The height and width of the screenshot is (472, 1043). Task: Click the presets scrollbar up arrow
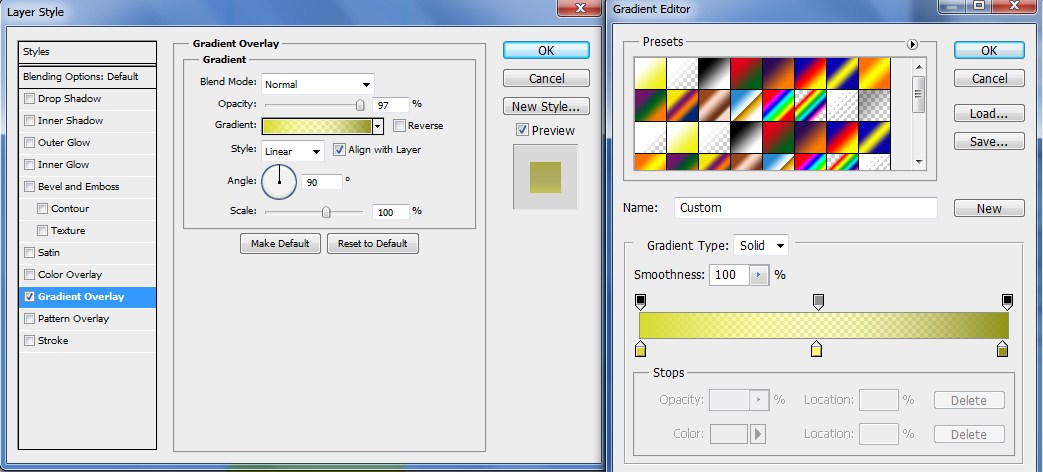coord(919,66)
